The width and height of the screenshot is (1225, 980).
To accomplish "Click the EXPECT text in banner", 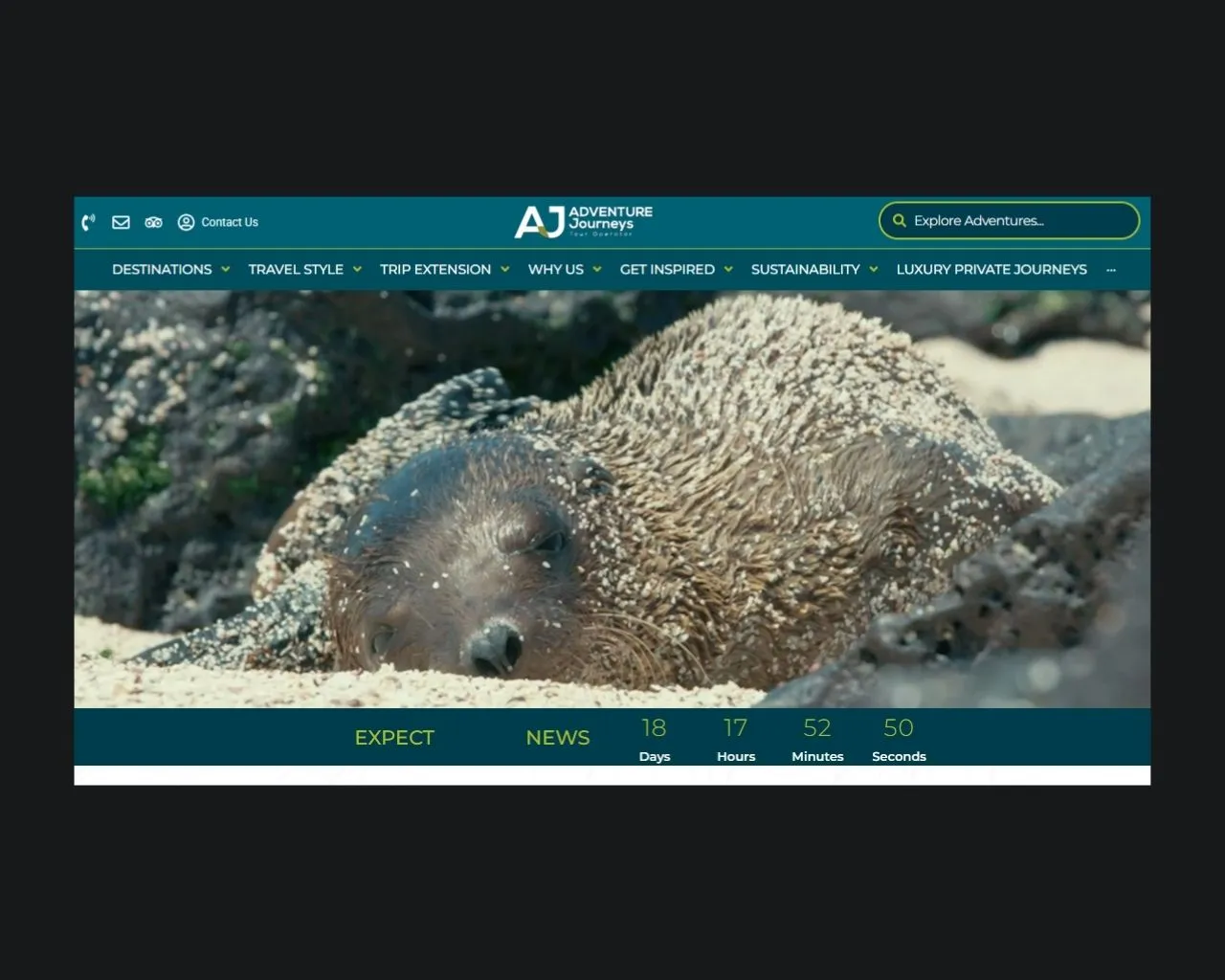I will click(x=394, y=738).
